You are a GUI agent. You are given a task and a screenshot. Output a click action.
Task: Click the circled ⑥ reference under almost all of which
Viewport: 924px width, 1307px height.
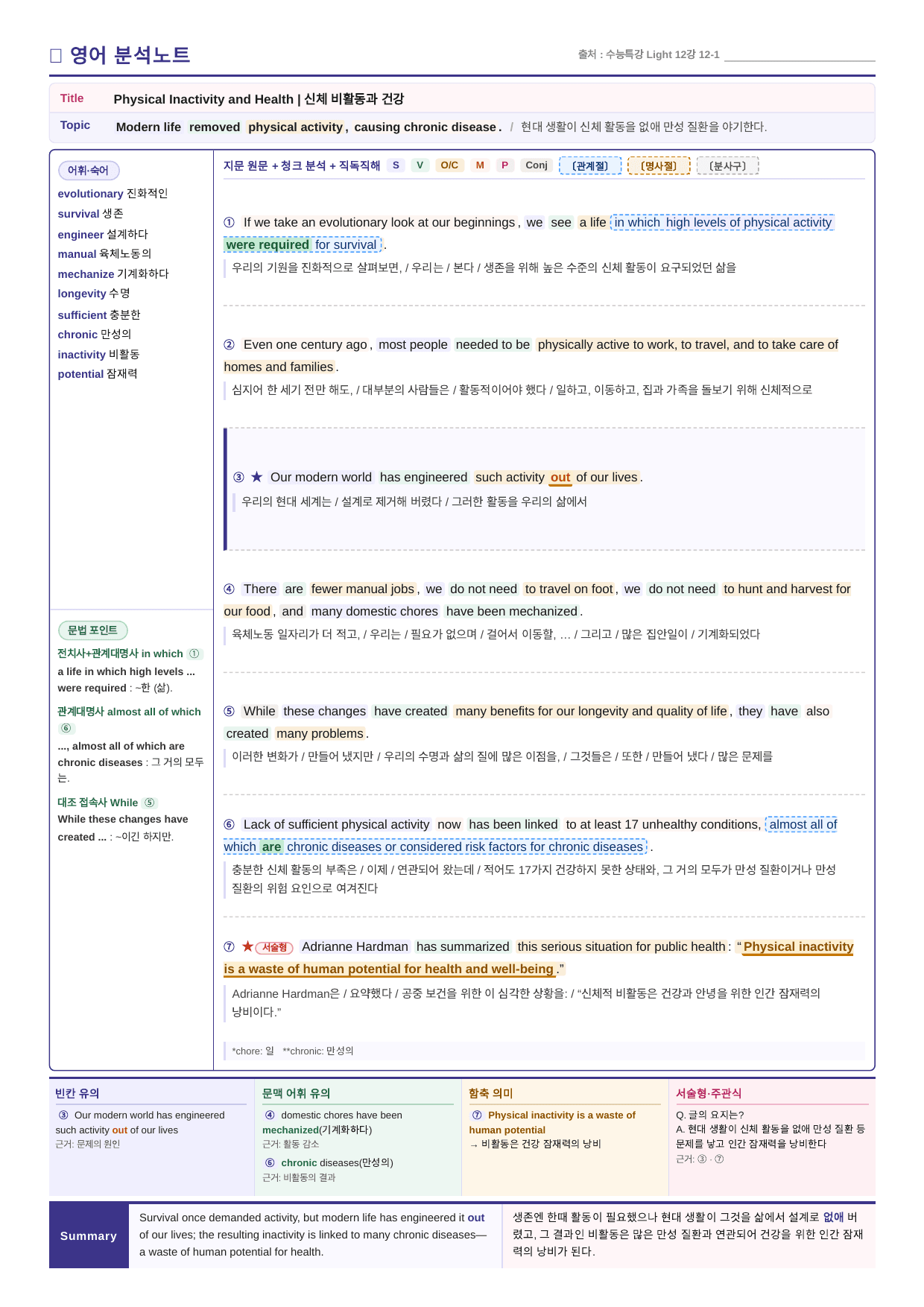pos(66,728)
